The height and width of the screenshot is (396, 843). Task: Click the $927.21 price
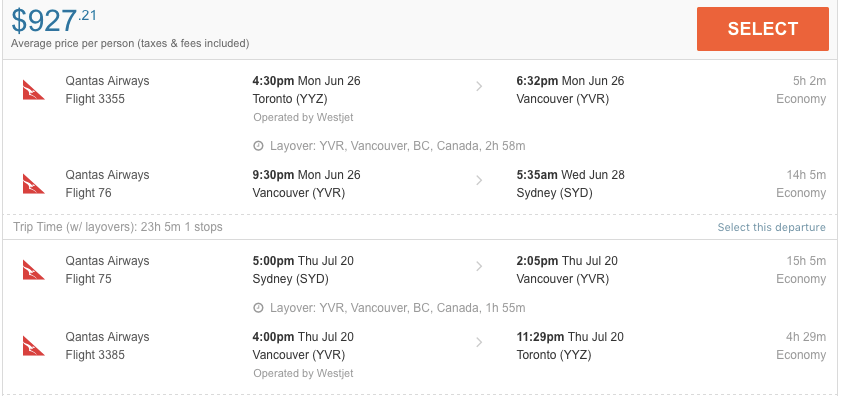pyautogui.click(x=54, y=21)
